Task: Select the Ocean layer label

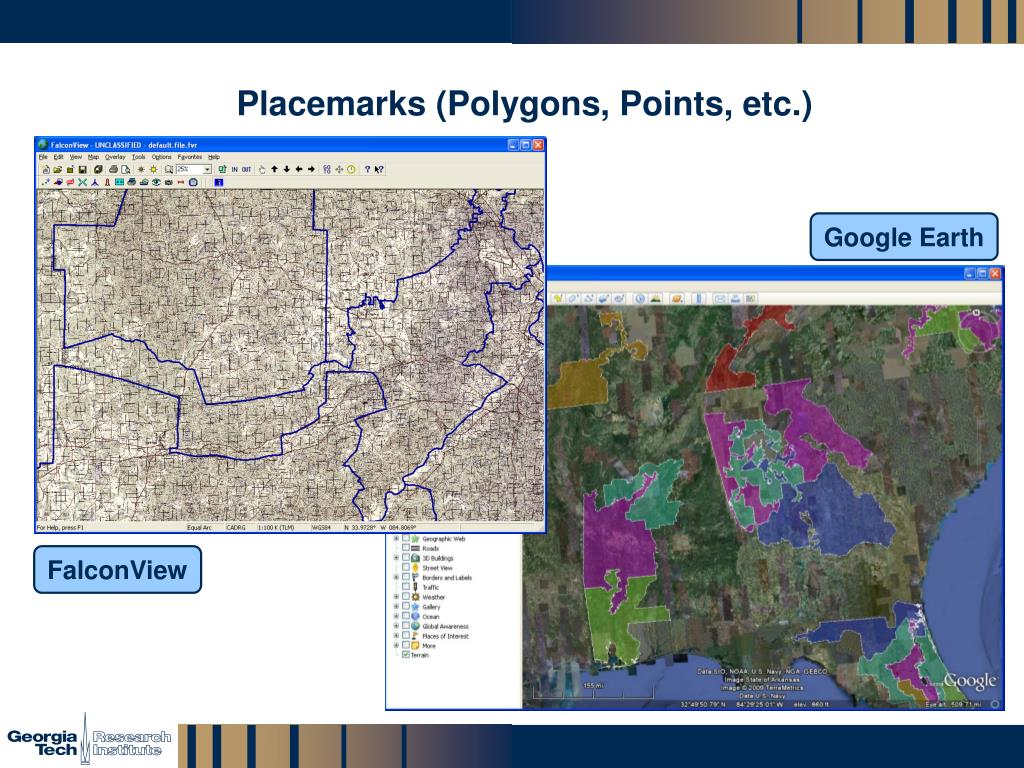Action: coord(430,616)
